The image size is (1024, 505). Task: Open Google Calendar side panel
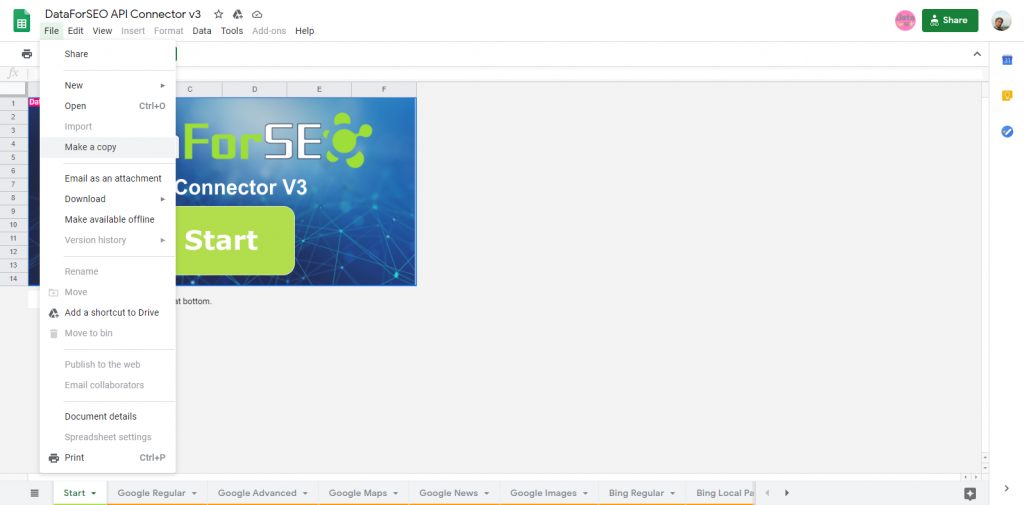tap(1007, 60)
